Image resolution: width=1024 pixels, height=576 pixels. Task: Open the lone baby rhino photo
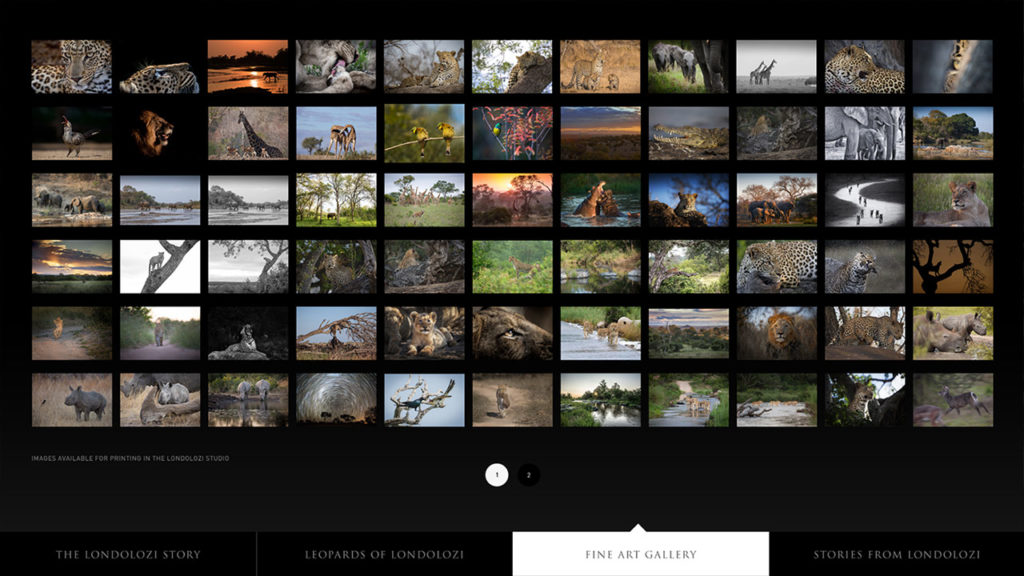pos(71,400)
